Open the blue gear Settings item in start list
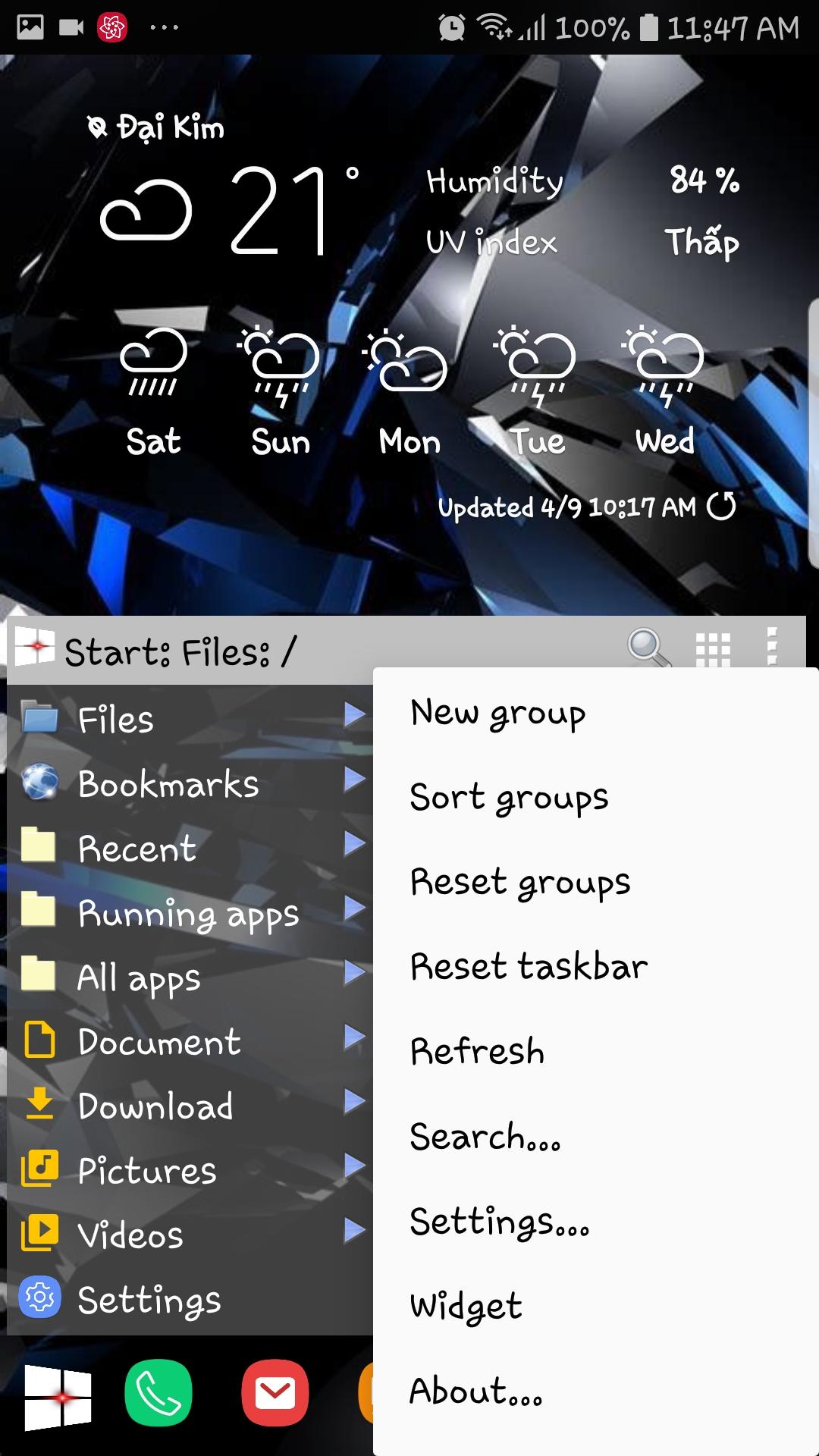Screen dimensions: 819x1456 coord(149,1300)
